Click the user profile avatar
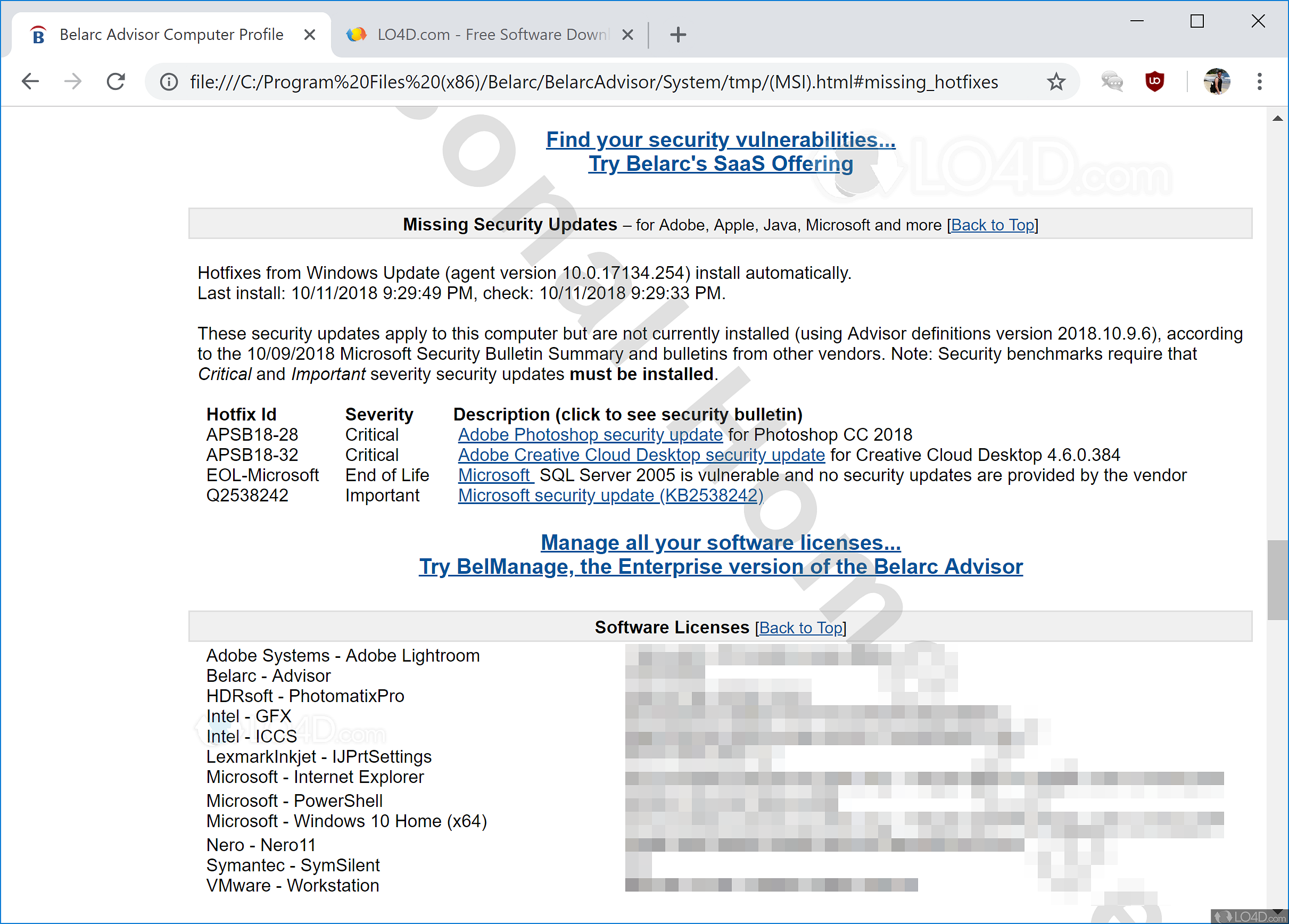1289x924 pixels. click(x=1217, y=82)
